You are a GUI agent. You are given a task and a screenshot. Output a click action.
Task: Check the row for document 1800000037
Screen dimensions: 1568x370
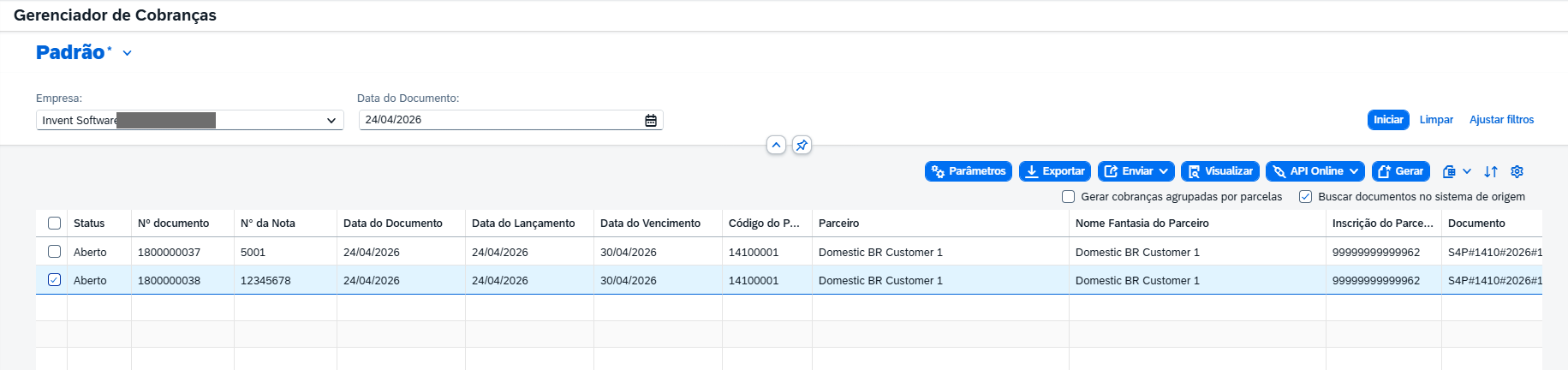point(54,252)
